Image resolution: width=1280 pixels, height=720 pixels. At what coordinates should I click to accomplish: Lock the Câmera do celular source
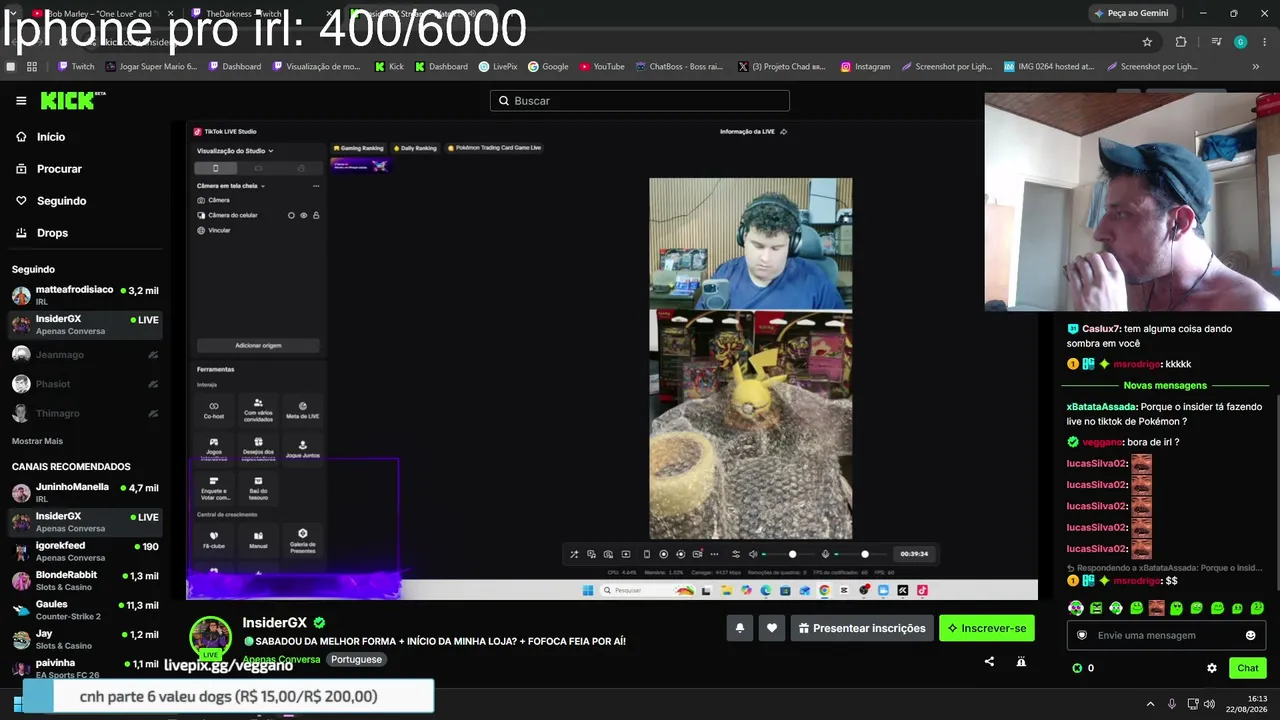(x=316, y=215)
